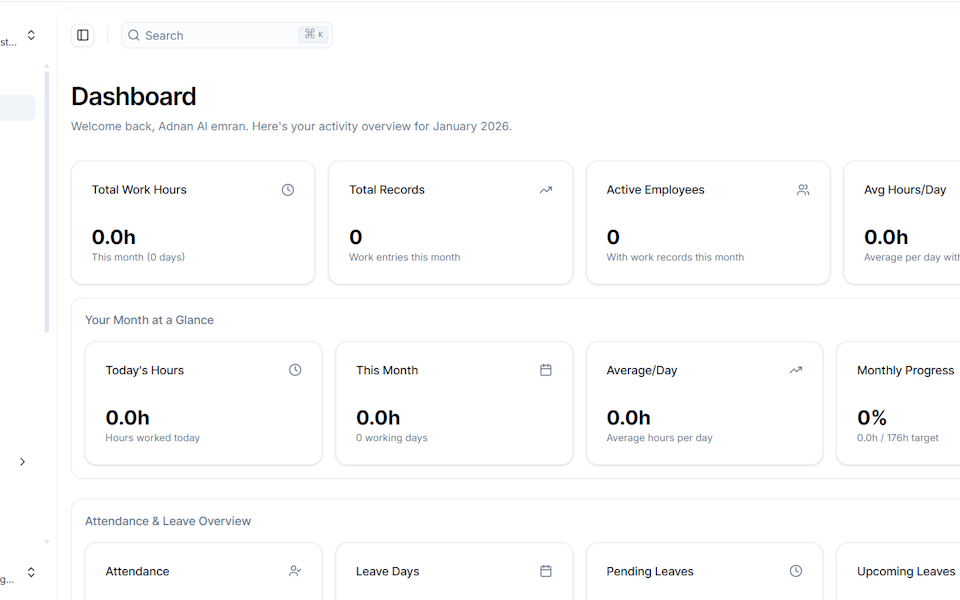Click the Today's Hours label

click(x=144, y=370)
